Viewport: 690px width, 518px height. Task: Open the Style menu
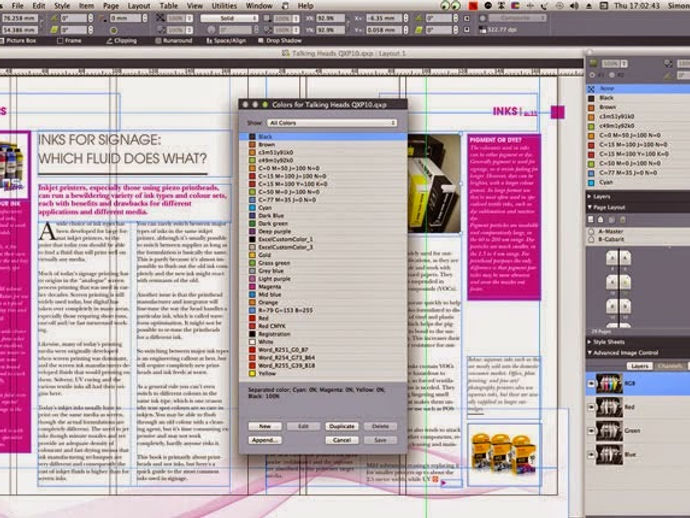(62, 6)
